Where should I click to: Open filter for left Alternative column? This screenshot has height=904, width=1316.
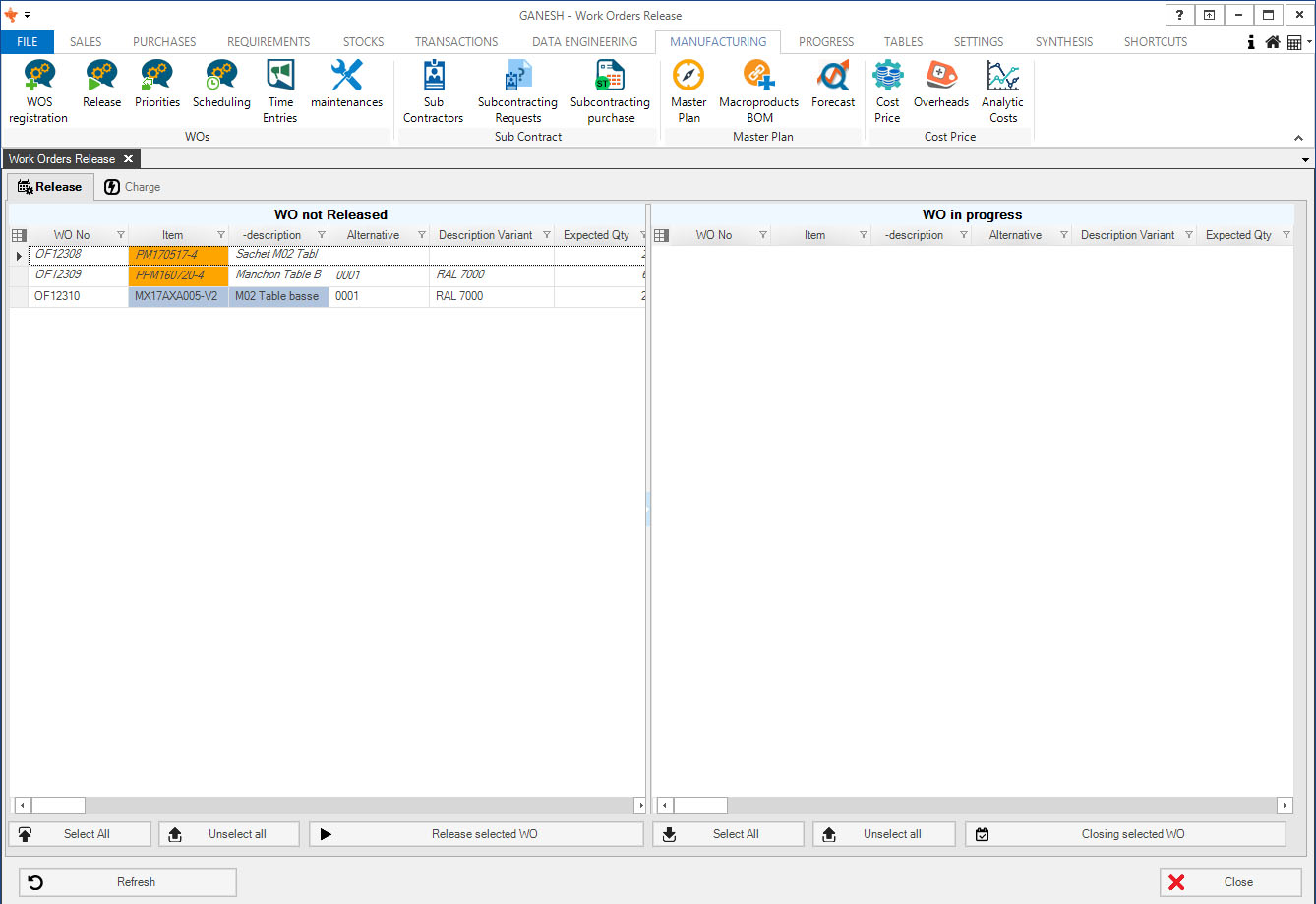[422, 235]
